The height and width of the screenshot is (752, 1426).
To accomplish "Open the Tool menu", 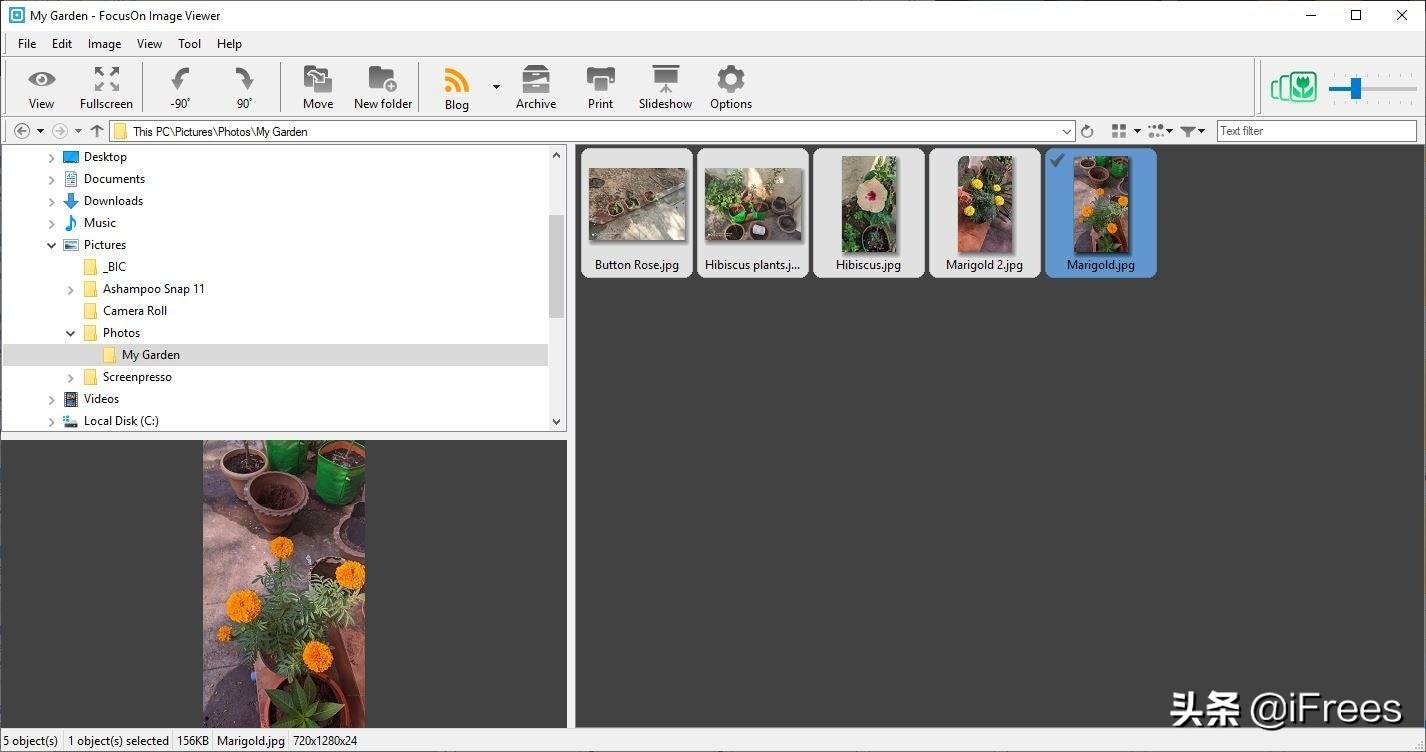I will pyautogui.click(x=189, y=44).
